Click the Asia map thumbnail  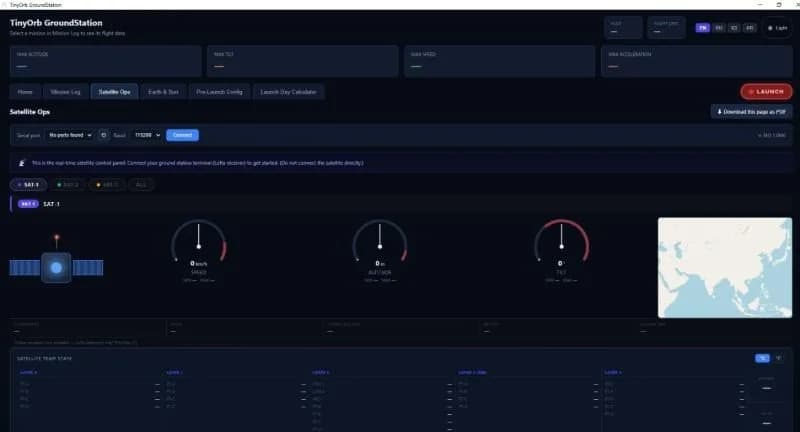[725, 268]
